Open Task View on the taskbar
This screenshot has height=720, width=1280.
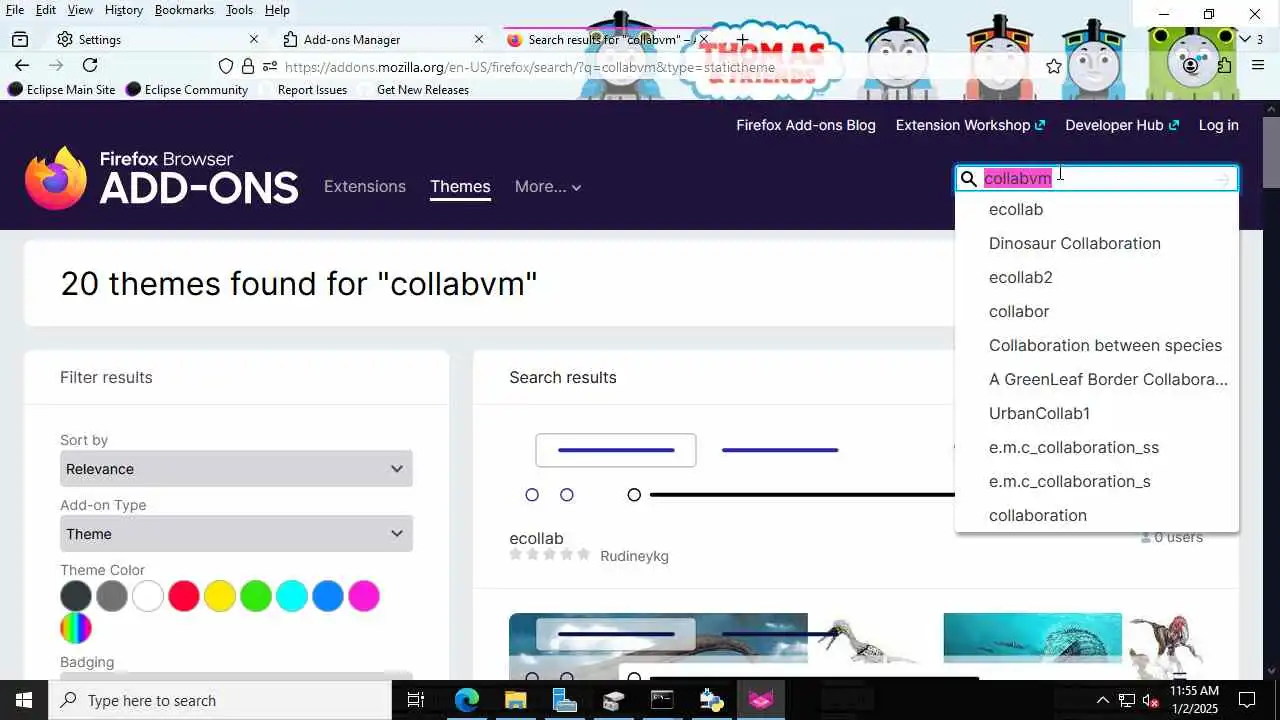pos(416,700)
